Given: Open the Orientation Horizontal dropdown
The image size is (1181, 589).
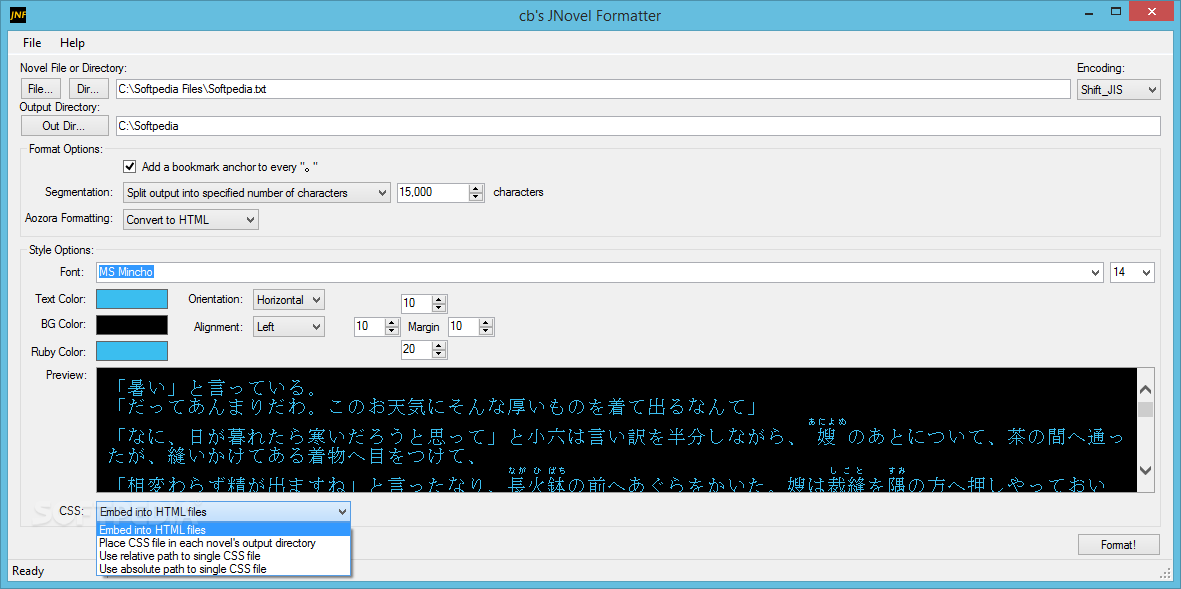Looking at the screenshot, I should [288, 300].
